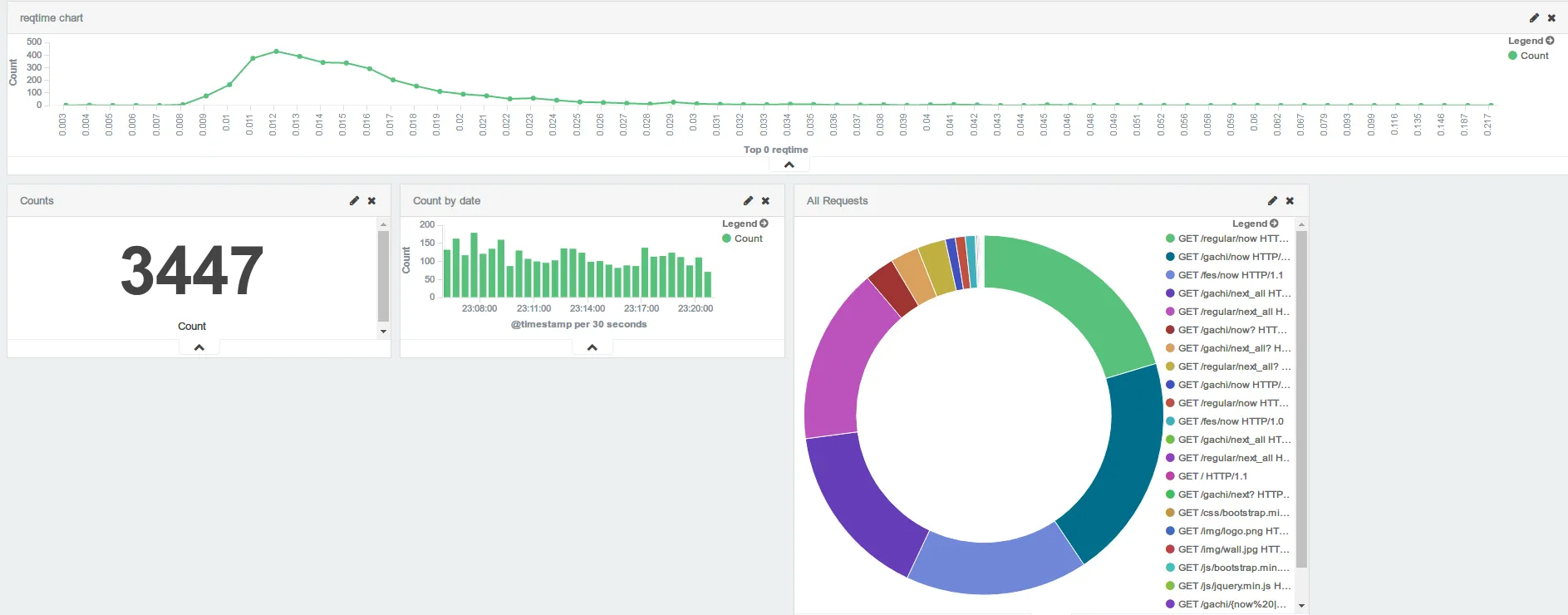Select legend entry GET /gachi/now? HTT…
This screenshot has width=1568, height=615.
click(1226, 330)
